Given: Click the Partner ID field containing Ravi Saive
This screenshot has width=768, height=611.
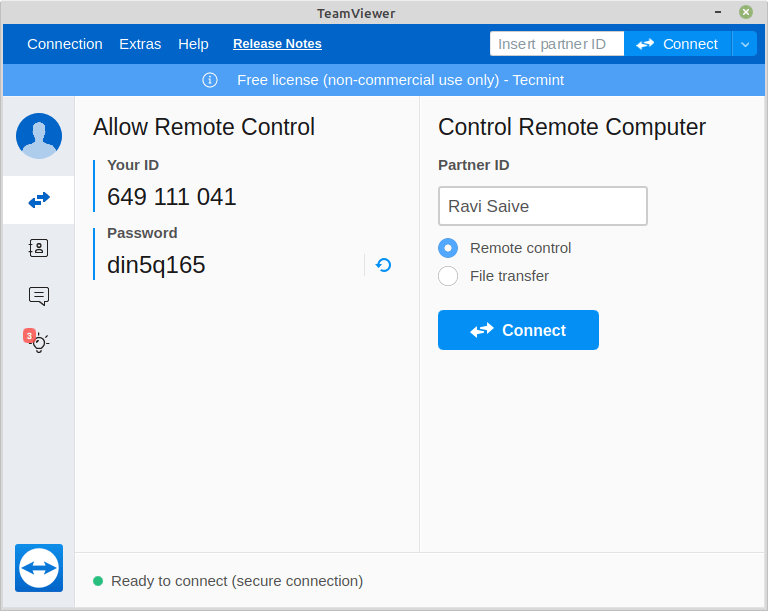Looking at the screenshot, I should pyautogui.click(x=543, y=206).
